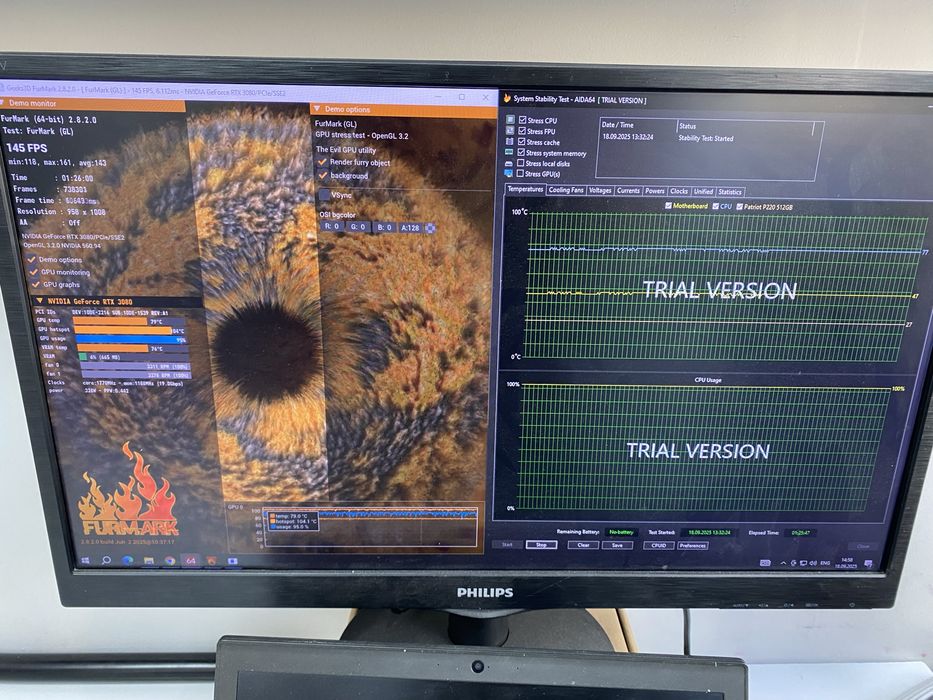Viewport: 933px width, 700px height.
Task: Untick the Stress CPU checkbox
Action: click(522, 120)
